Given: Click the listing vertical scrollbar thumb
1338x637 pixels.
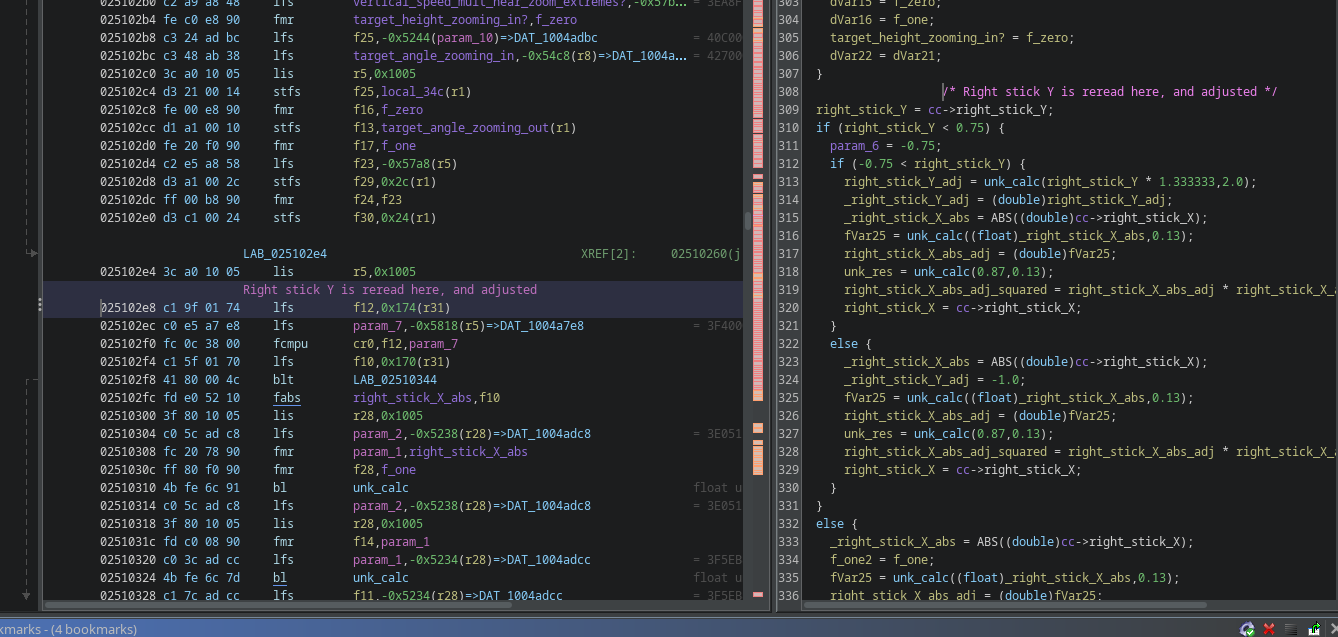Looking at the screenshot, I should 747,221.
